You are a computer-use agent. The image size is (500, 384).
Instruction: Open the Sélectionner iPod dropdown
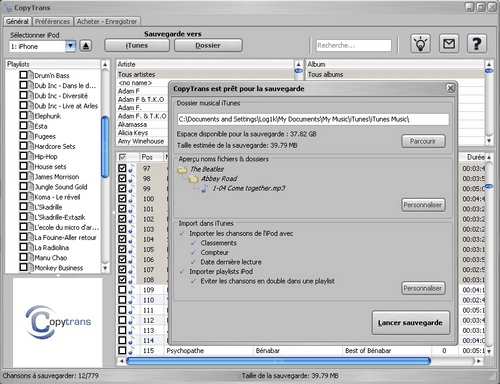pos(70,46)
